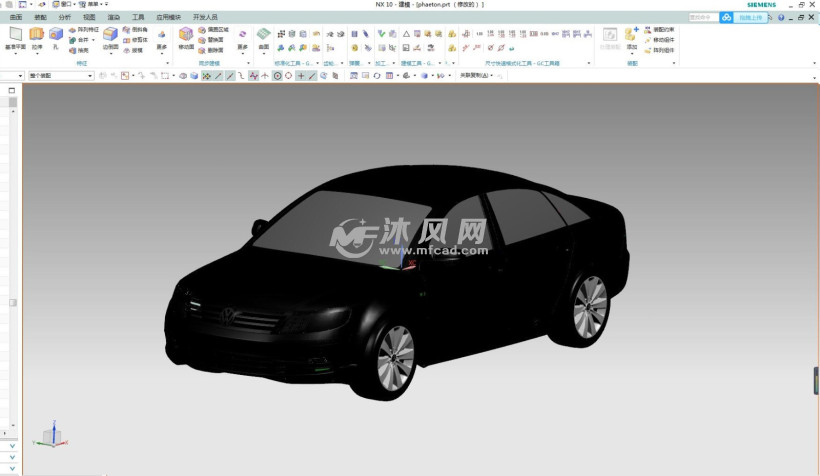Click the blue cloud upload icon
The height and width of the screenshot is (476, 820).
point(726,17)
